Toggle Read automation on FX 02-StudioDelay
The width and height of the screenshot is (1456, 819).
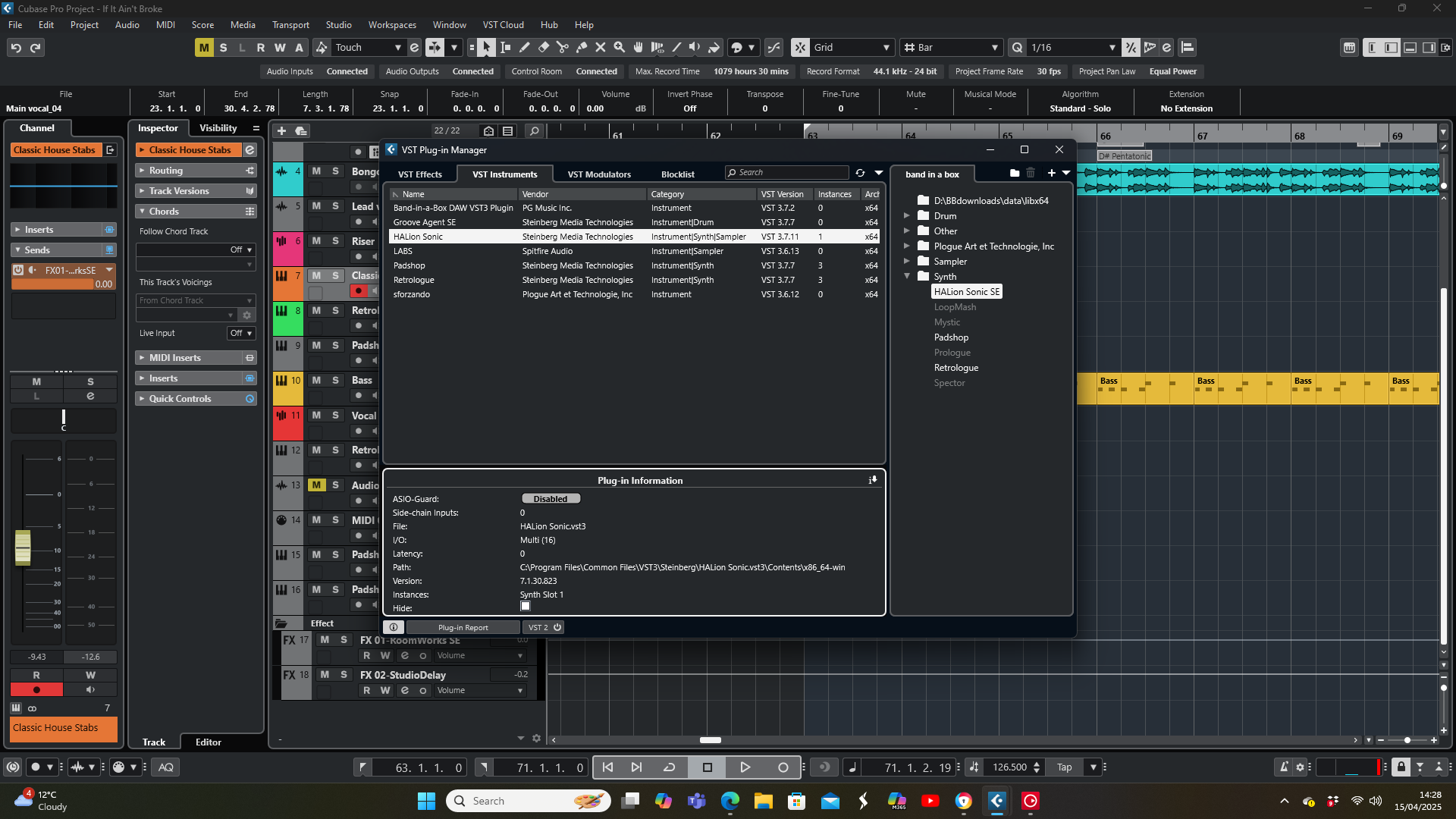(367, 691)
